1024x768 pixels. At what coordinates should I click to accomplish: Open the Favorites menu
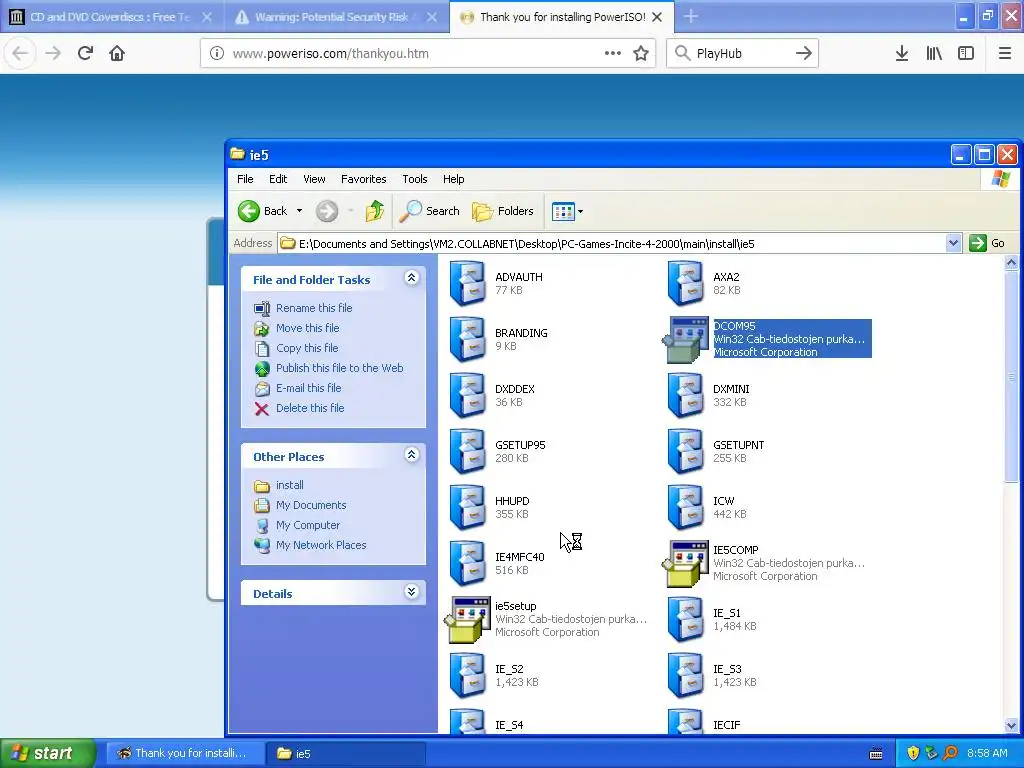coord(363,179)
